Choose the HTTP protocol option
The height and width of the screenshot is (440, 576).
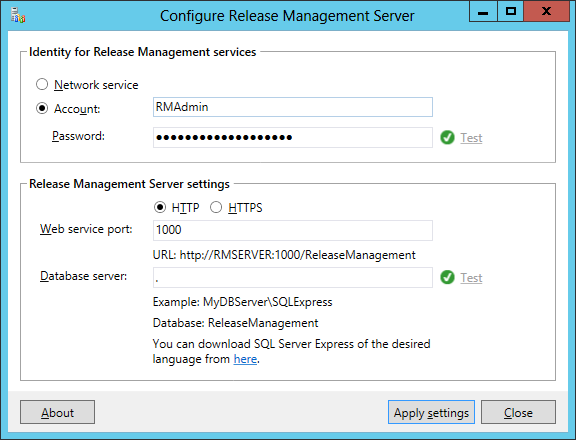pos(160,208)
